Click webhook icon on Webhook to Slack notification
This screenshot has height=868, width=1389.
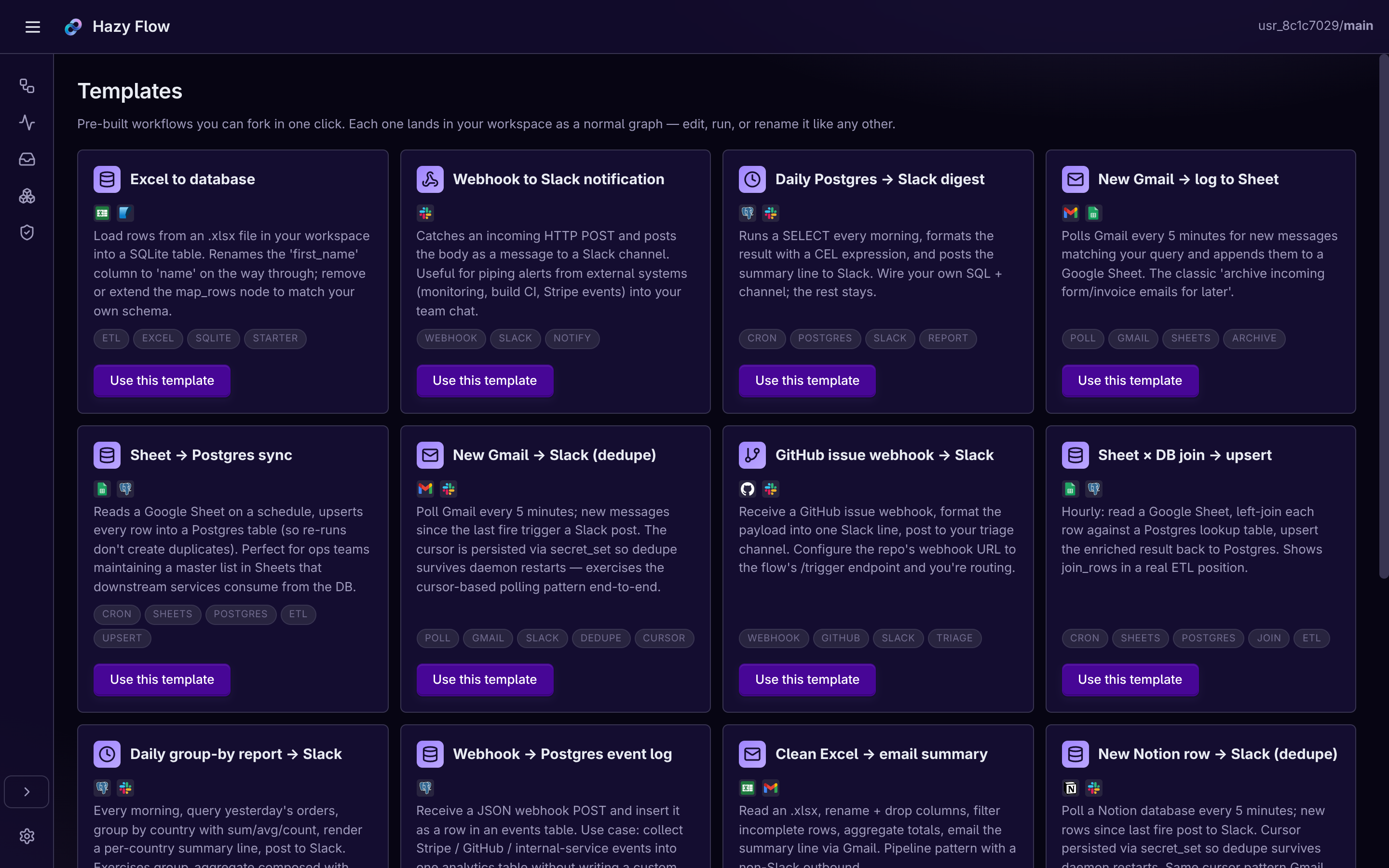(430, 179)
